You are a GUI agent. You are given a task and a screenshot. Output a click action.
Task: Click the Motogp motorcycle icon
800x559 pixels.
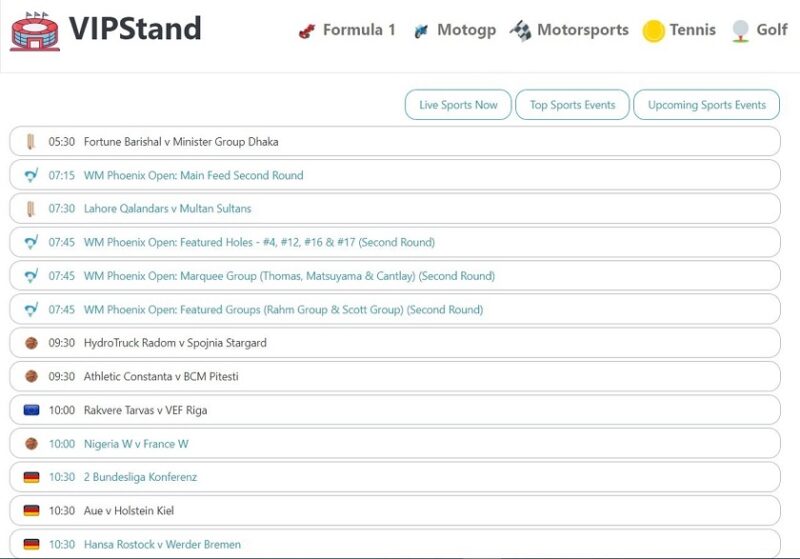421,31
